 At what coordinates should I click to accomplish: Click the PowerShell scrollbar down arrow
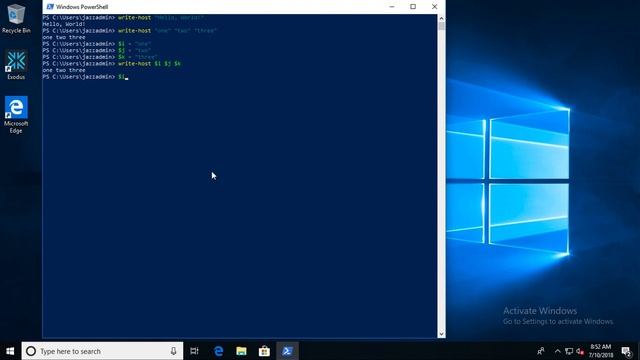coord(441,334)
